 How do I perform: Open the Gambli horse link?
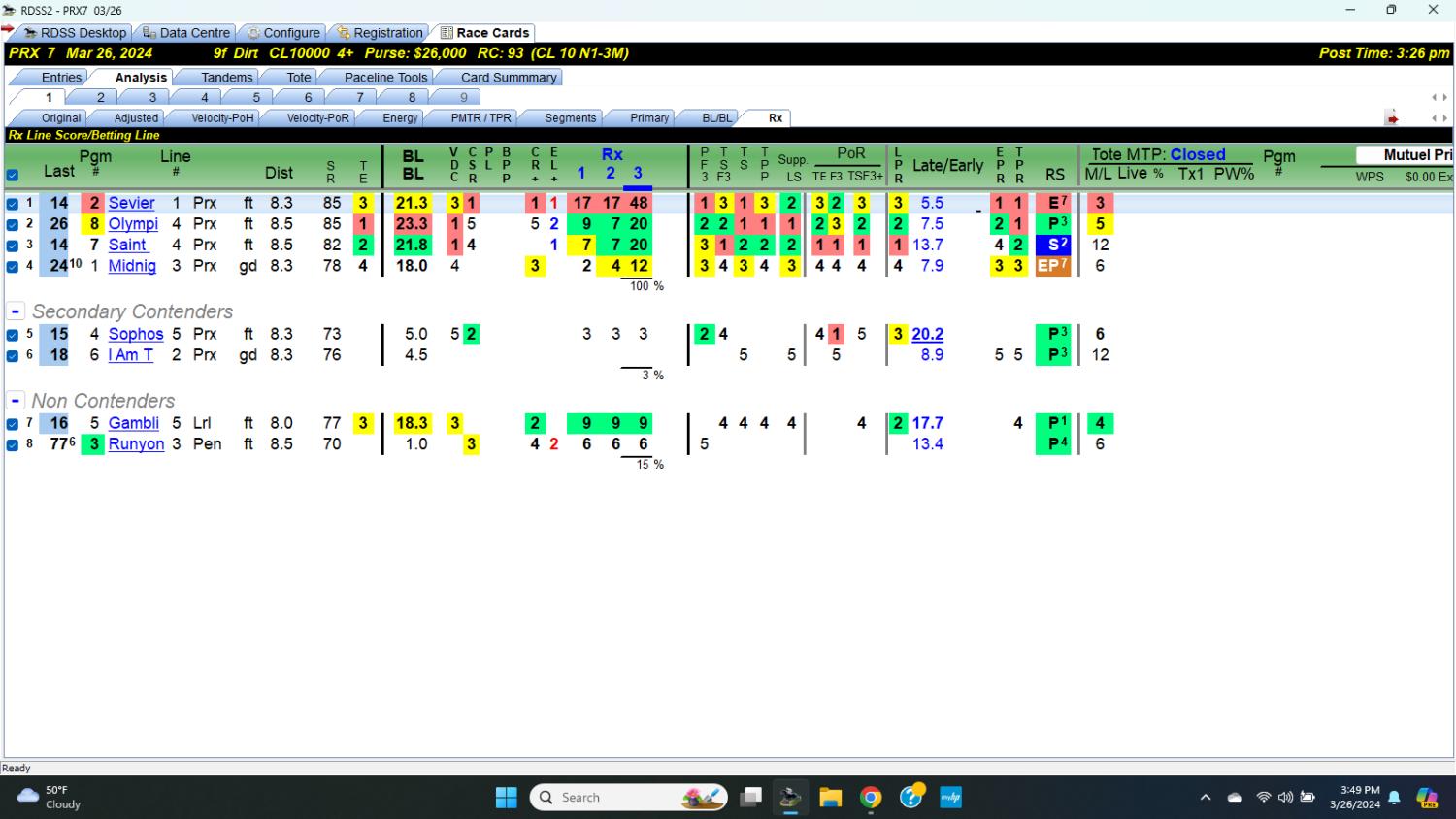(x=133, y=423)
